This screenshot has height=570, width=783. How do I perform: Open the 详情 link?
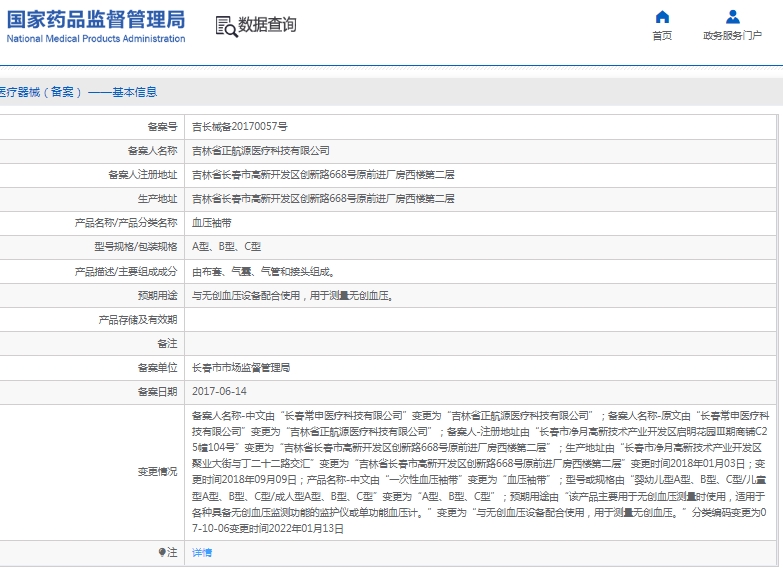coord(202,553)
